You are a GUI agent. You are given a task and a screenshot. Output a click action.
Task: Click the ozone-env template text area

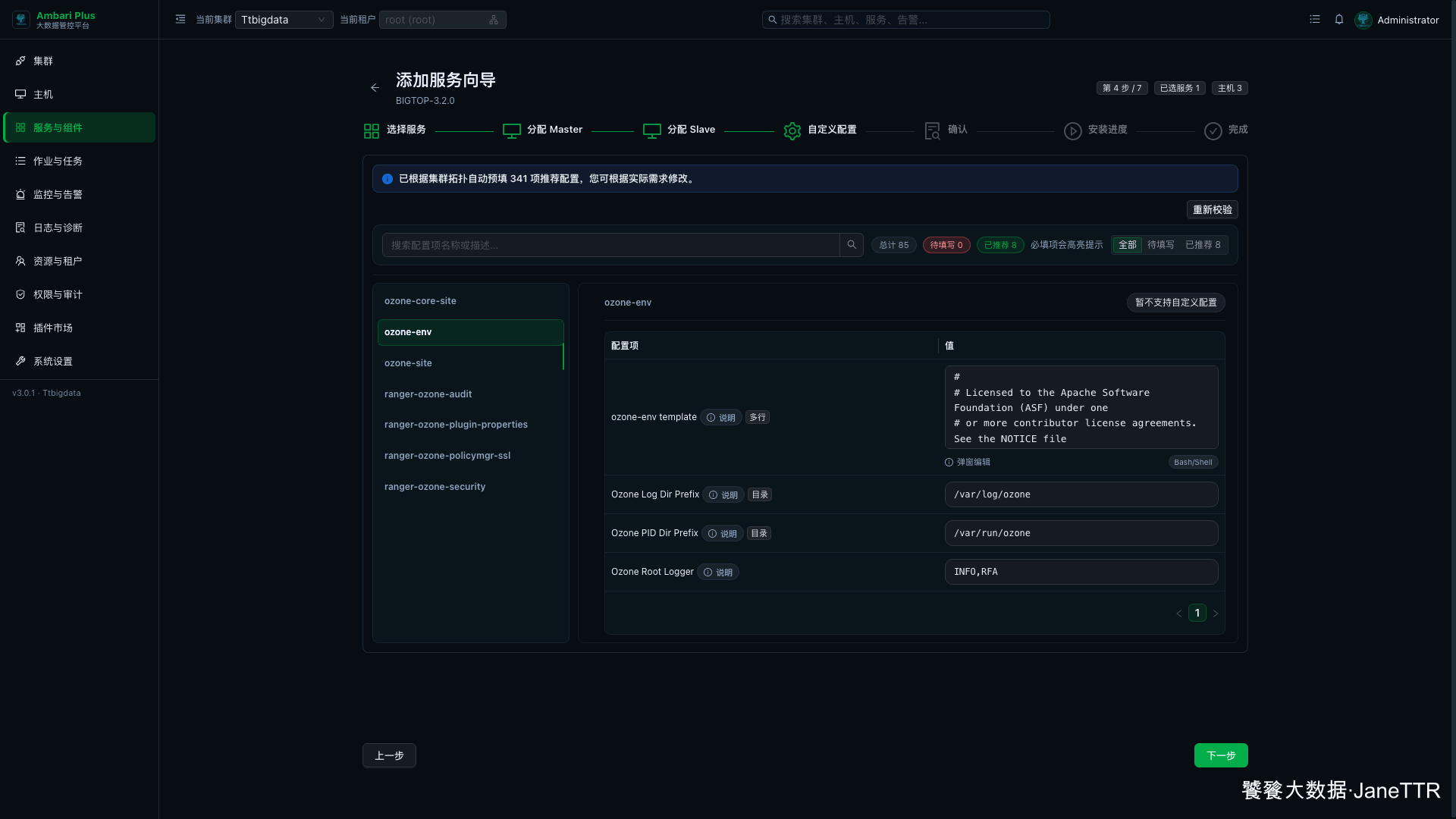[x=1081, y=408]
